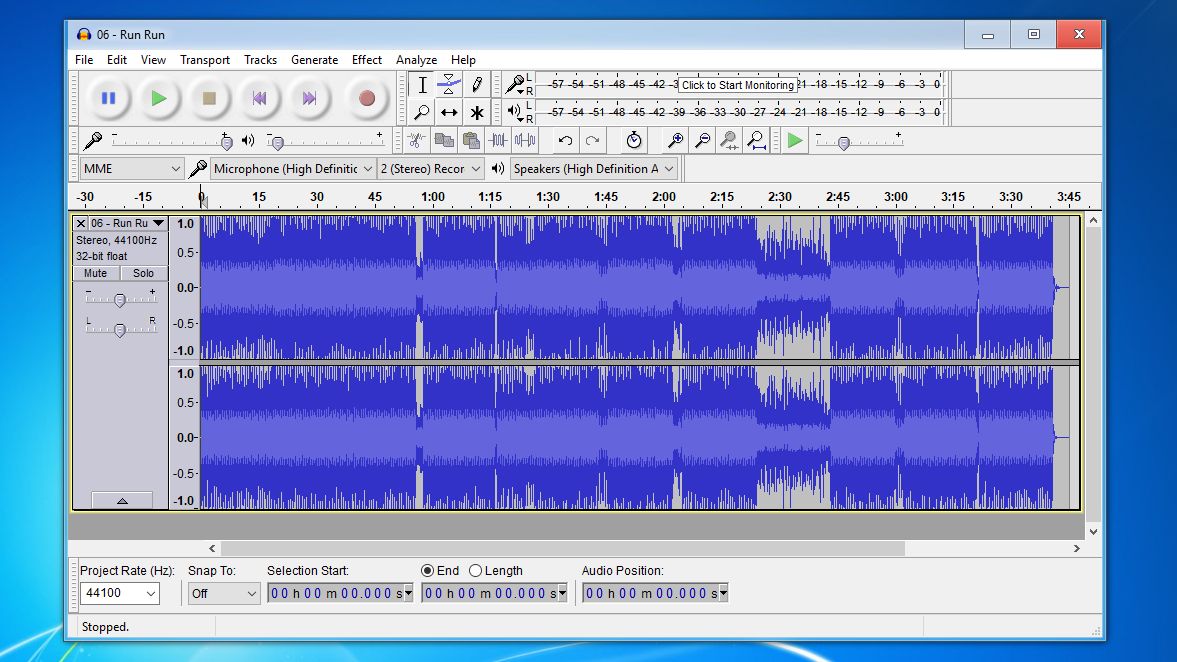
Task: Select the Draw pencil tool
Action: click(x=477, y=85)
